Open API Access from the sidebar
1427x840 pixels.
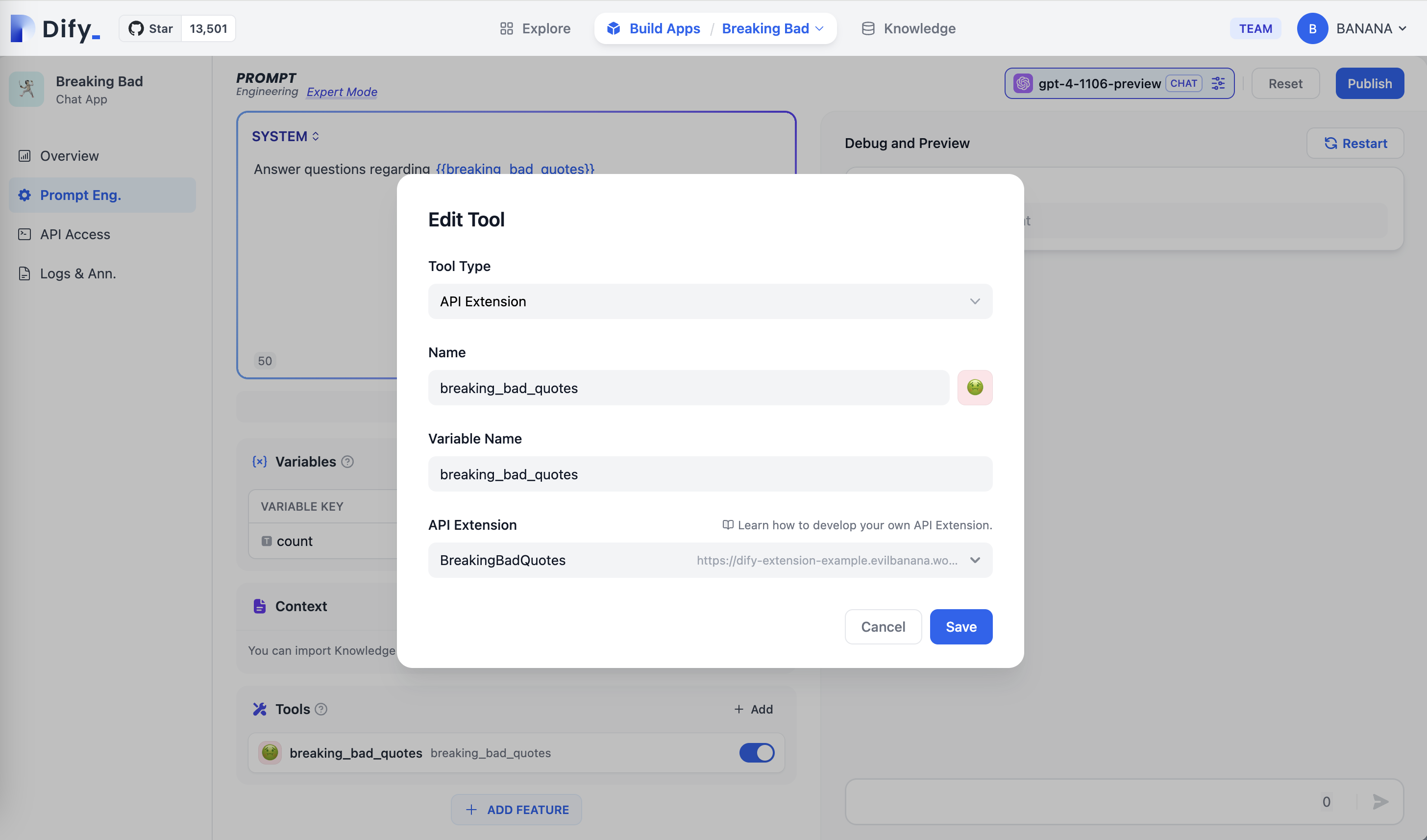[x=74, y=234]
